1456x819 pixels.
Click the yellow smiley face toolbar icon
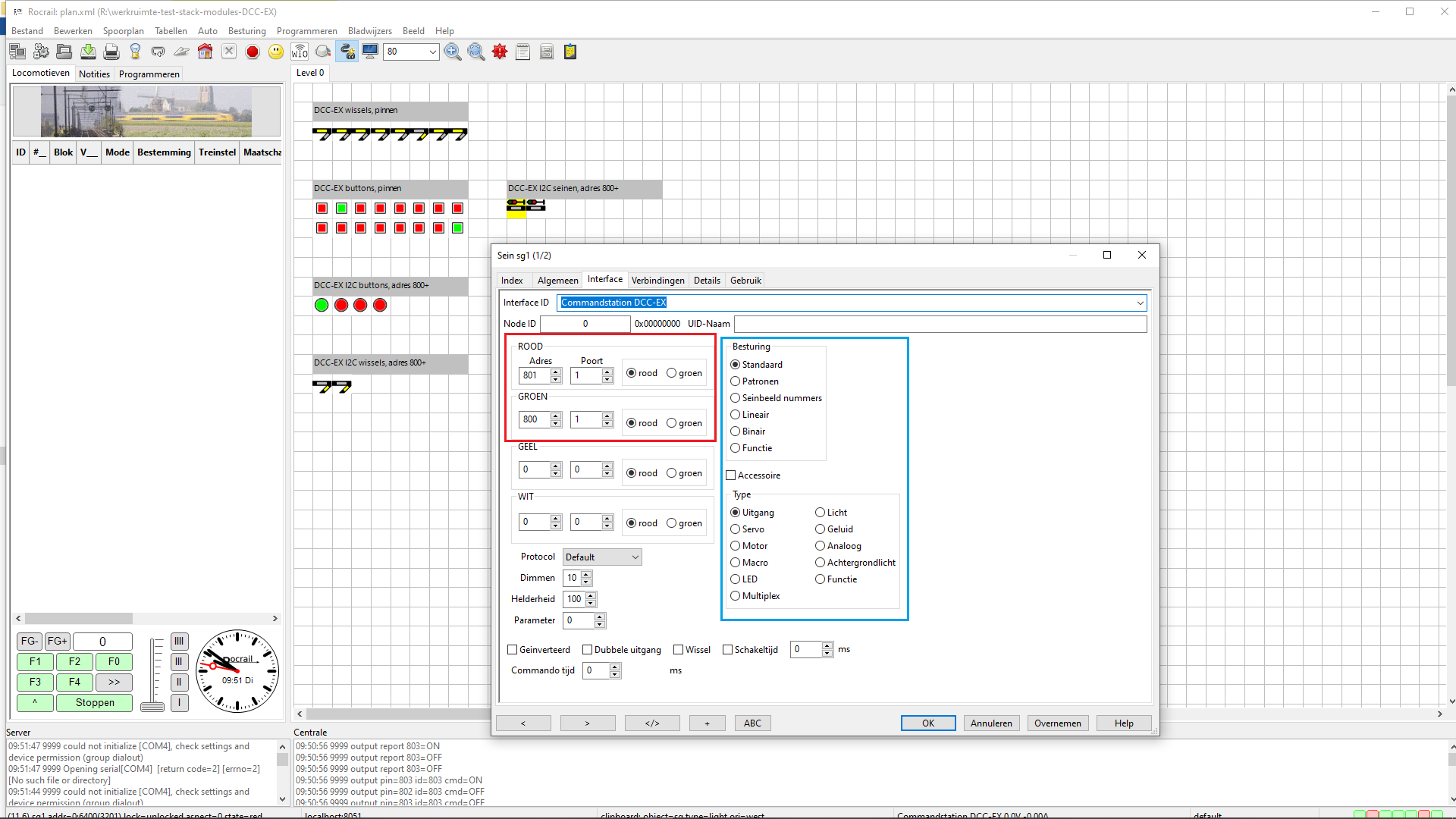coord(276,52)
